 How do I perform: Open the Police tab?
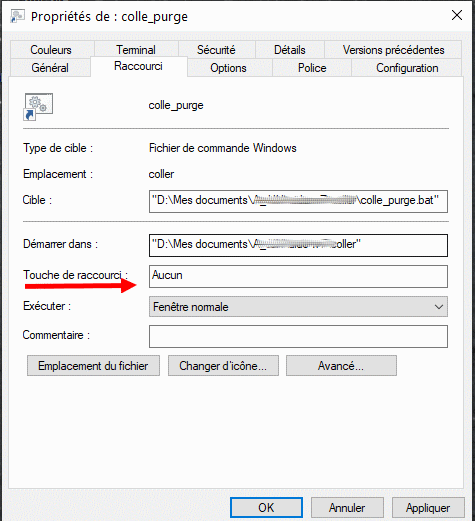(x=312, y=68)
